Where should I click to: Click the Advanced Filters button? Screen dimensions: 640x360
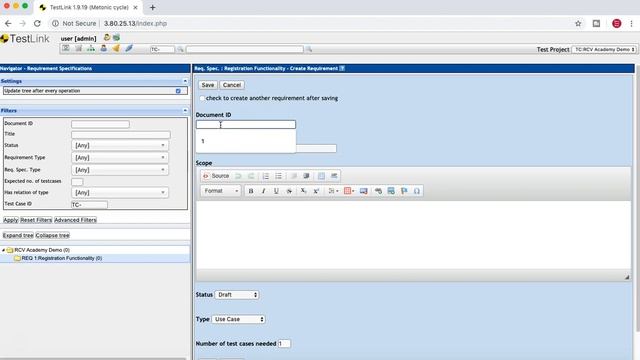coord(75,220)
